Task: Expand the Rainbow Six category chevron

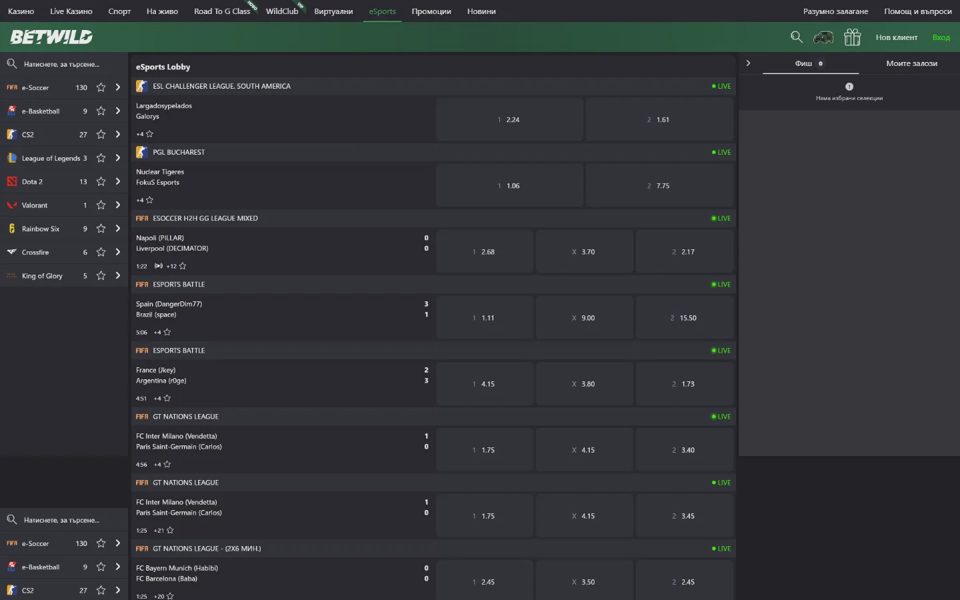Action: (x=118, y=228)
